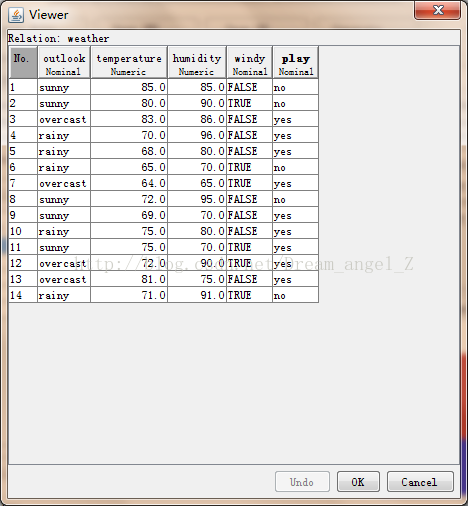Select humidity 91.0 in row 14
The height and width of the screenshot is (506, 468).
(197, 295)
